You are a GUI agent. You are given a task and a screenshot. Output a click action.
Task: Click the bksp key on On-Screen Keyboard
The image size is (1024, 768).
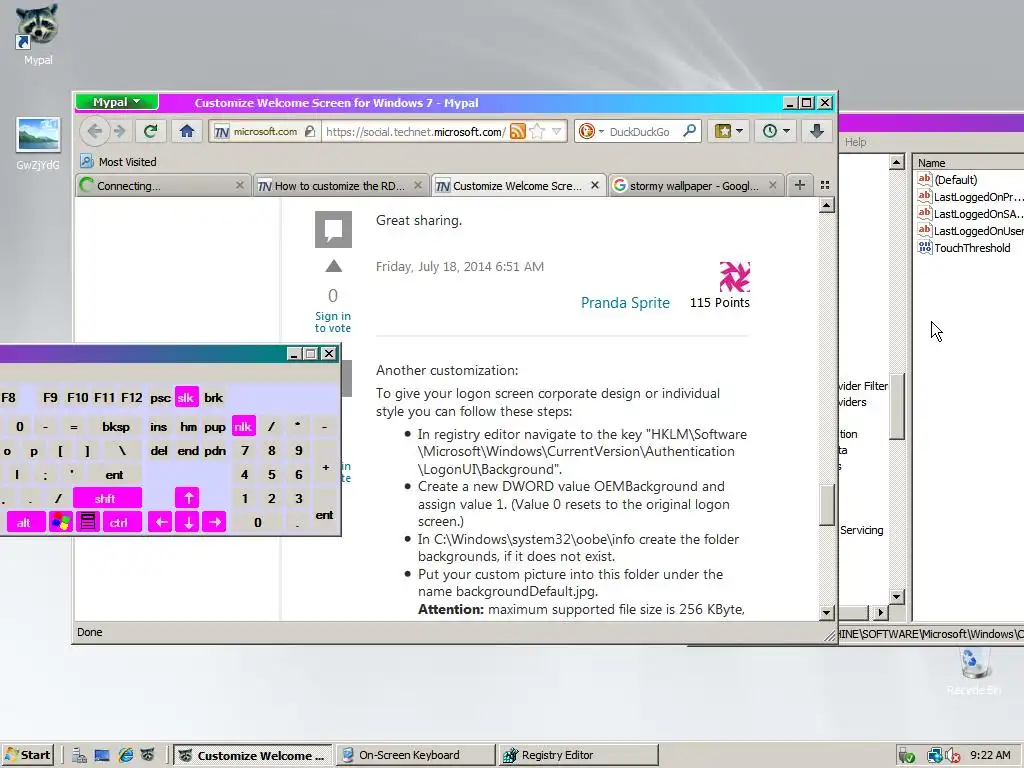[116, 426]
